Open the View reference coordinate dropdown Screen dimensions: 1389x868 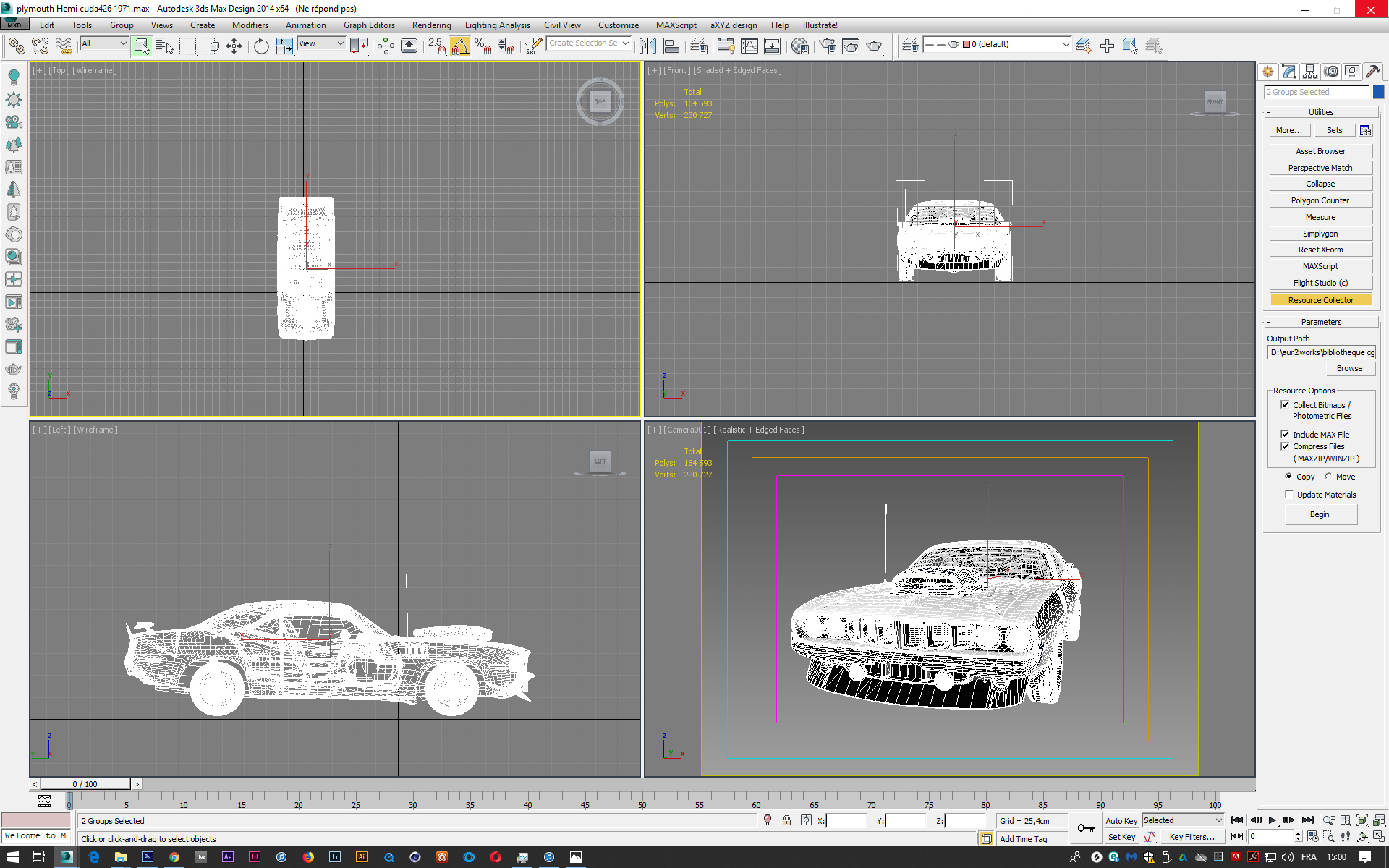point(322,43)
